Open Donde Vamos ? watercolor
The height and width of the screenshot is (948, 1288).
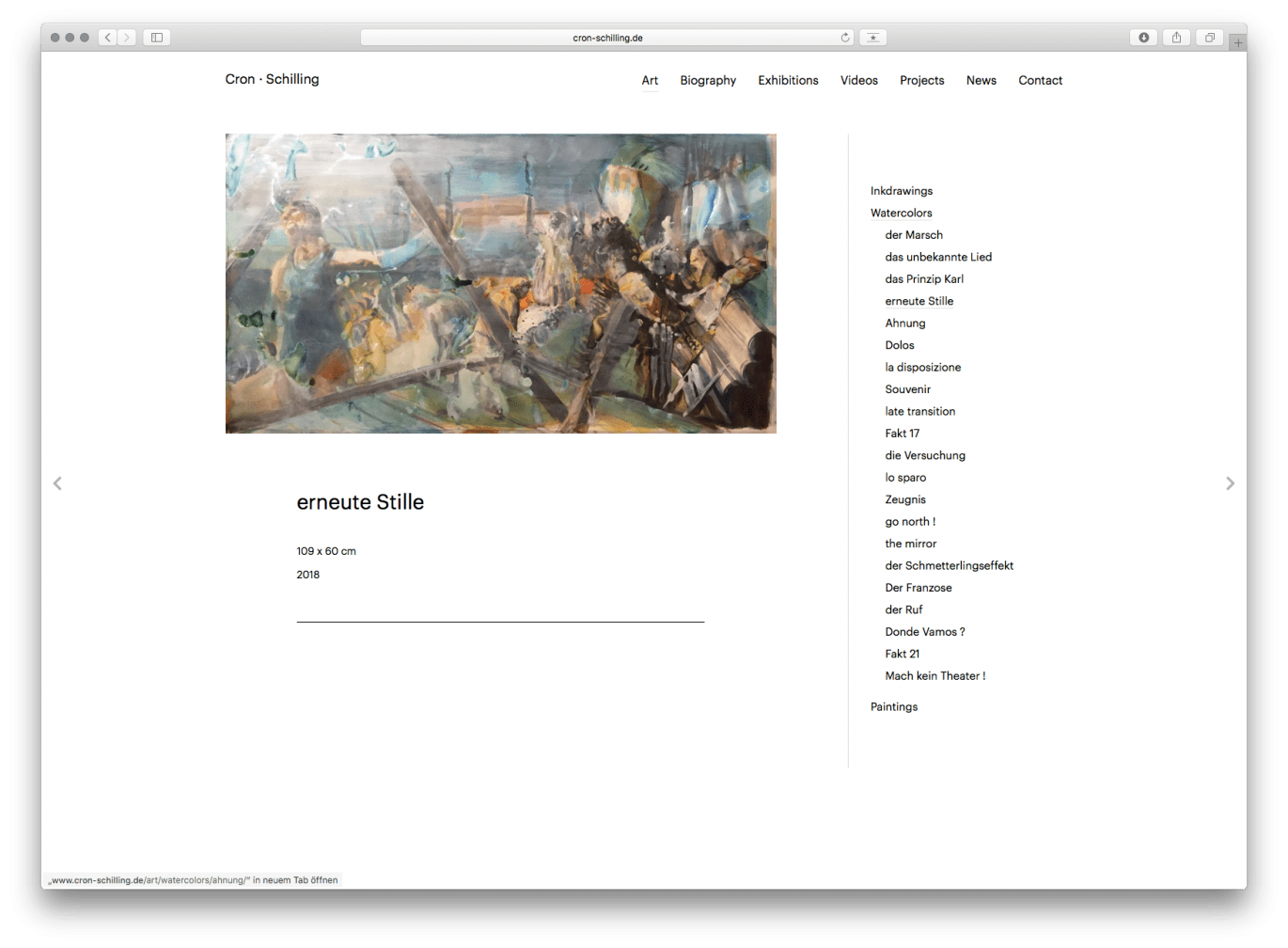[x=924, y=632]
